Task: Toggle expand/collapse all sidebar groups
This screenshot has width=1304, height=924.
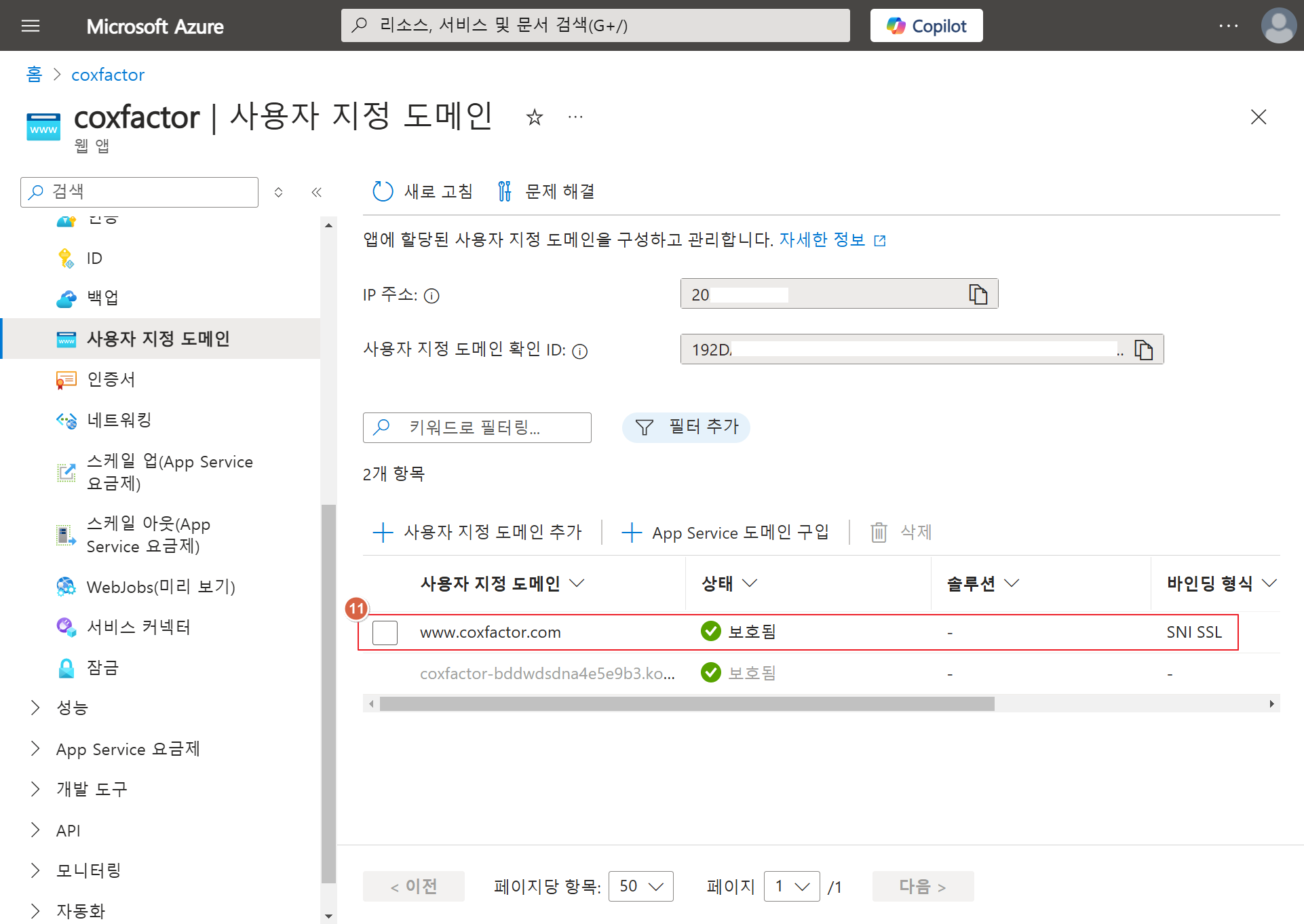Action: point(278,192)
